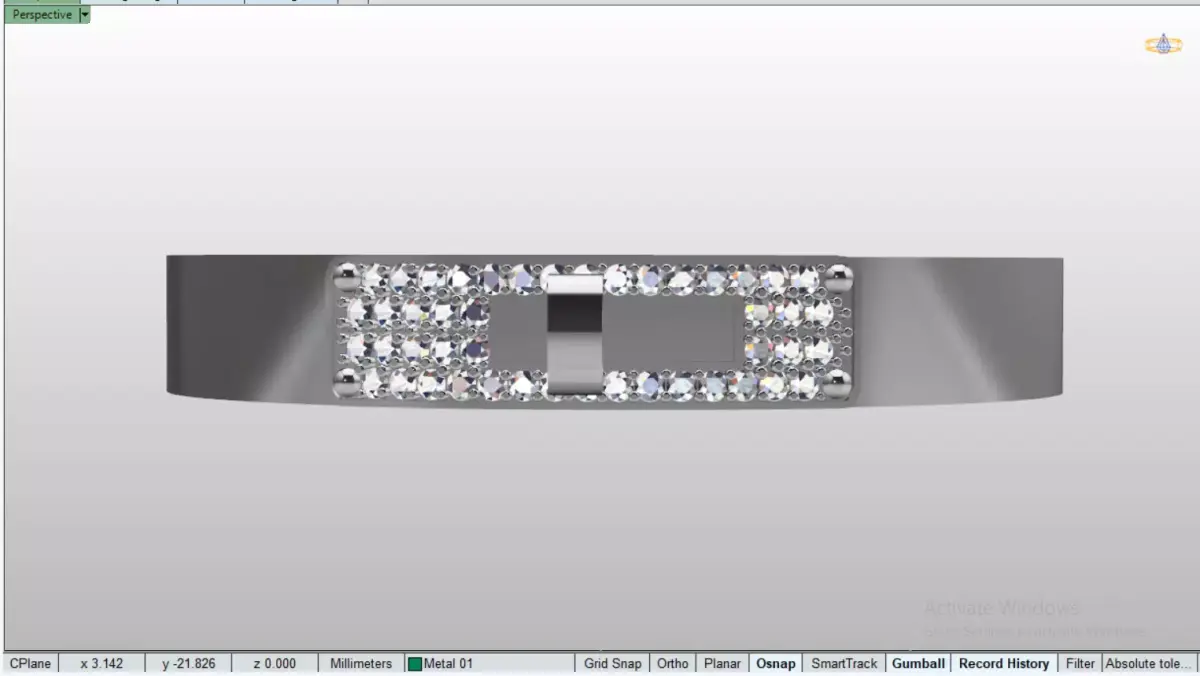Disable Gumball
This screenshot has height=676, width=1200.
[x=918, y=663]
